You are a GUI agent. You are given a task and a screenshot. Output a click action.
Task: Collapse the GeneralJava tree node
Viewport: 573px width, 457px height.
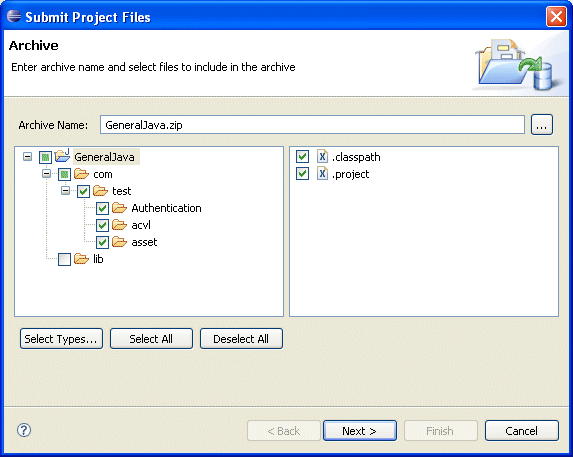pyautogui.click(x=27, y=157)
